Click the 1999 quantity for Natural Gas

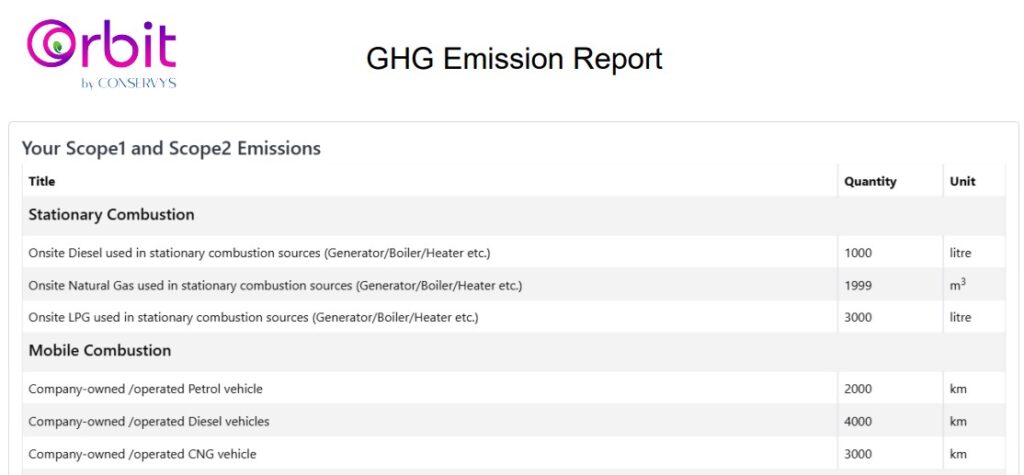[x=857, y=286]
